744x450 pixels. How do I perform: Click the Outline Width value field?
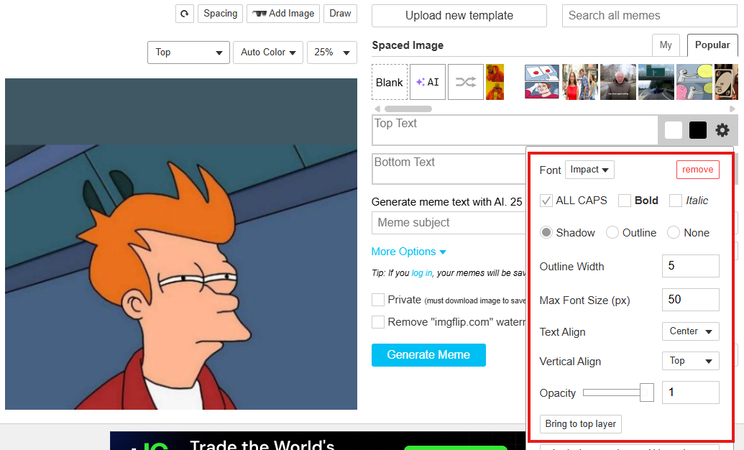click(x=690, y=266)
